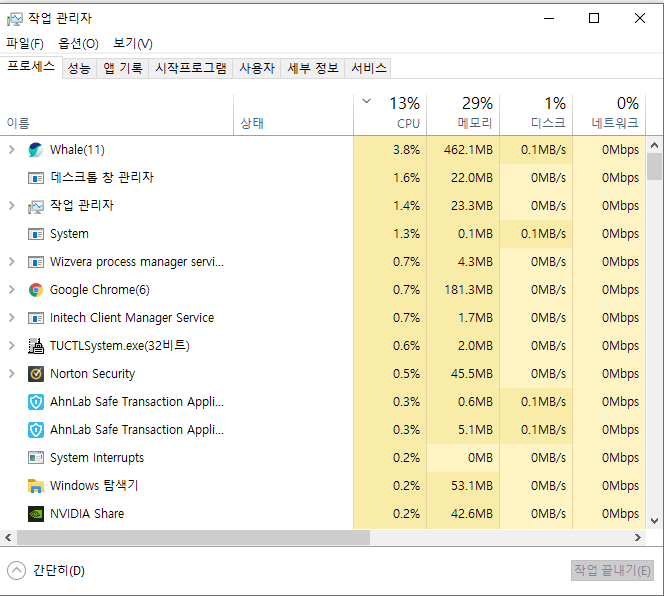664x596 pixels.
Task: Click the 53.1MB memory value
Action: 472,486
